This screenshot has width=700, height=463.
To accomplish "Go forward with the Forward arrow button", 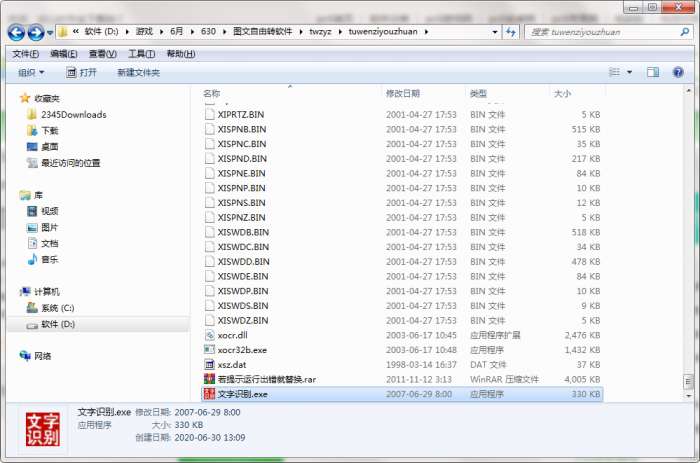I will pos(36,33).
